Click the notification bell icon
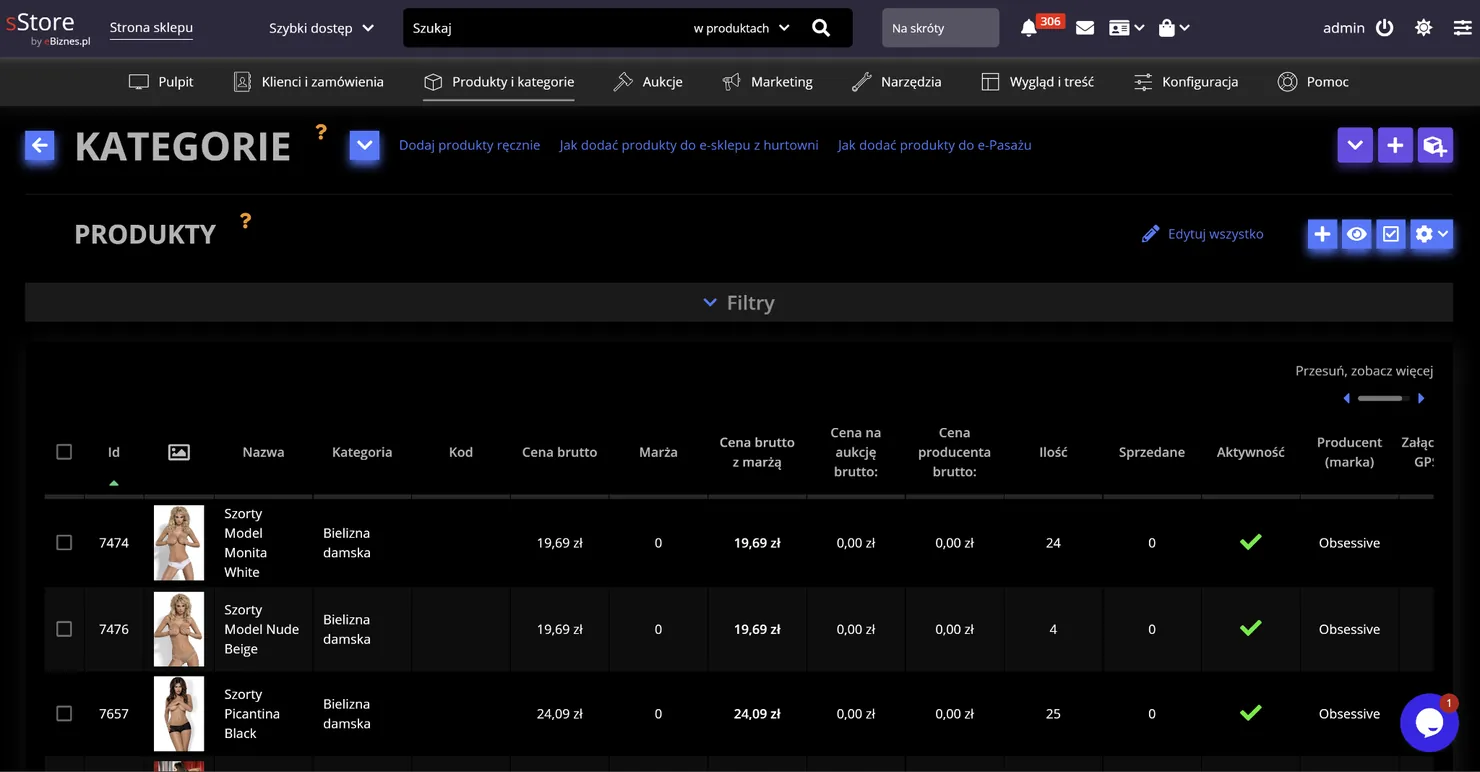 1028,28
